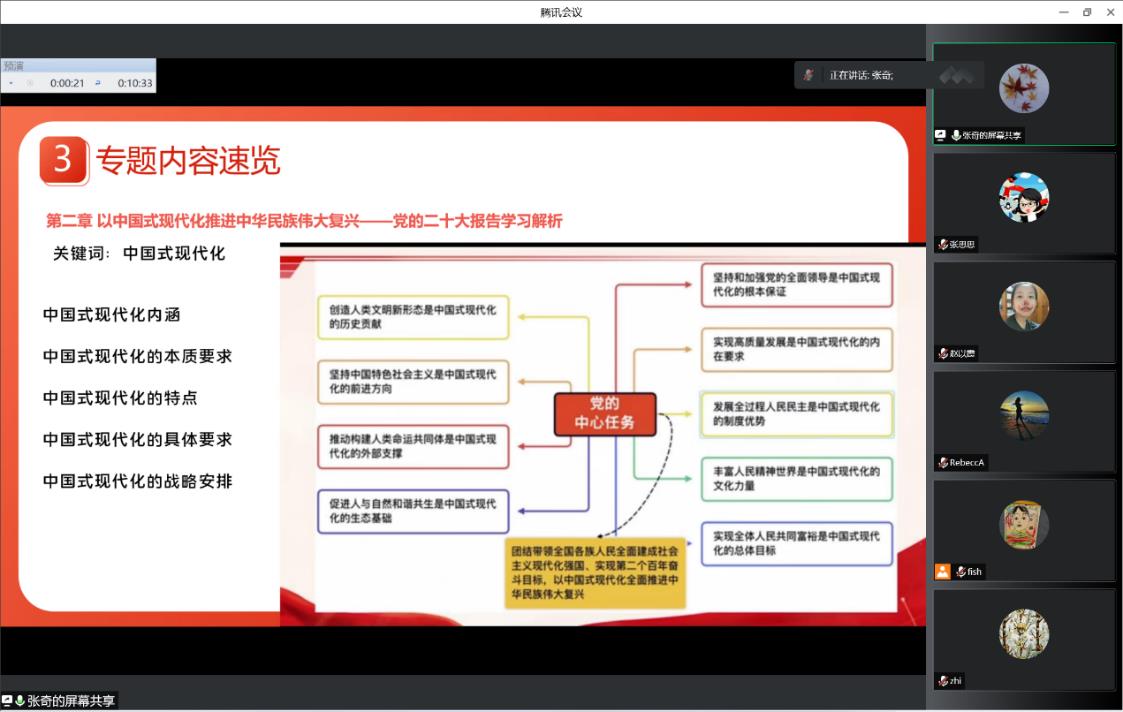Click green microphone icon in 张奇's participant tile
This screenshot has height=712, width=1123.
point(956,135)
